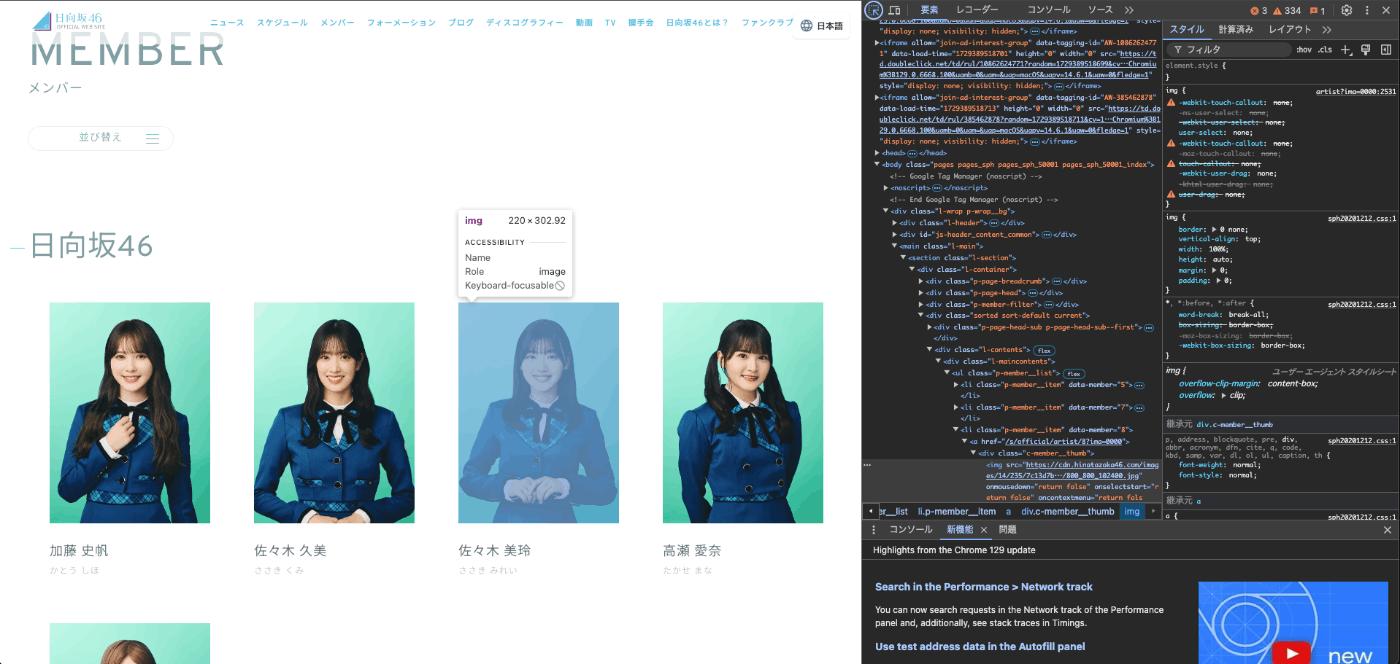Click the issues badge showing 1
1400x664 pixels.
click(1318, 10)
